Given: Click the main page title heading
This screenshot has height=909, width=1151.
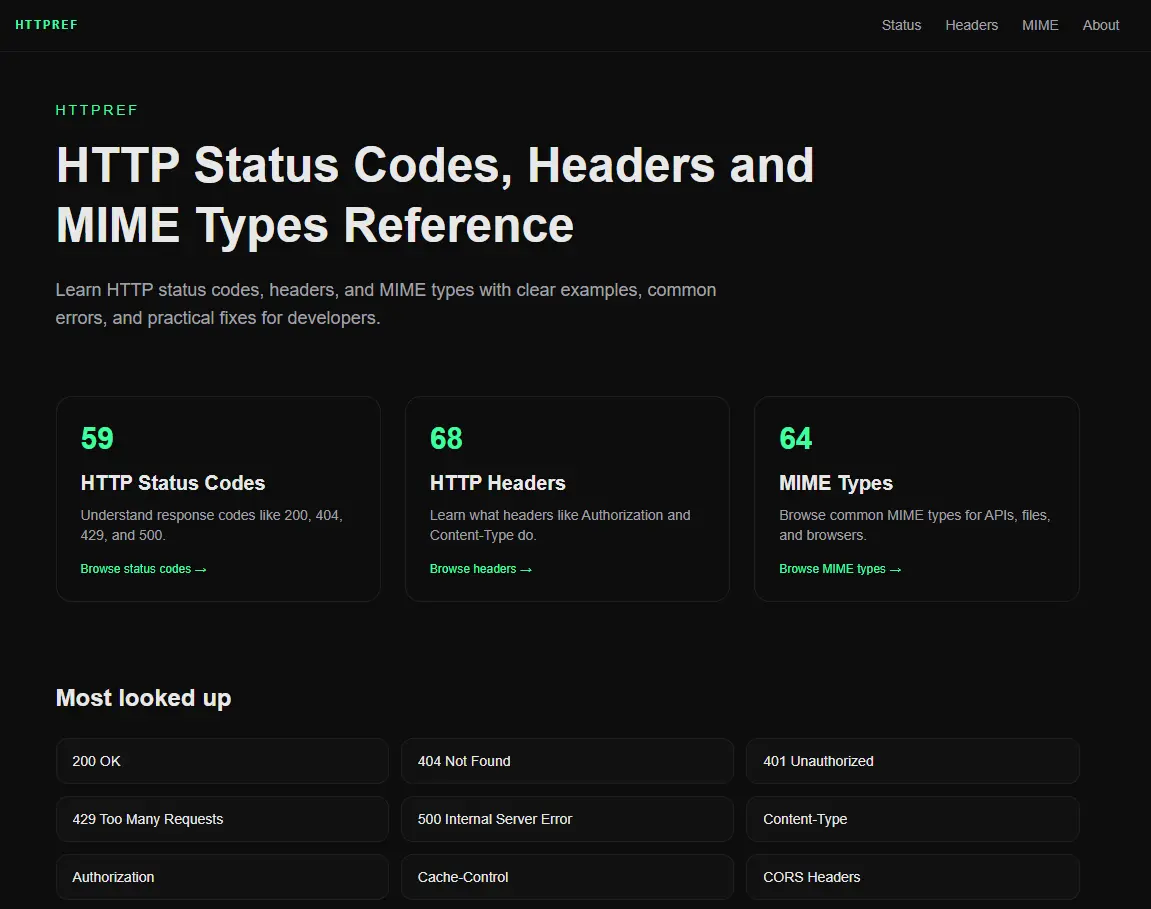Looking at the screenshot, I should [435, 195].
